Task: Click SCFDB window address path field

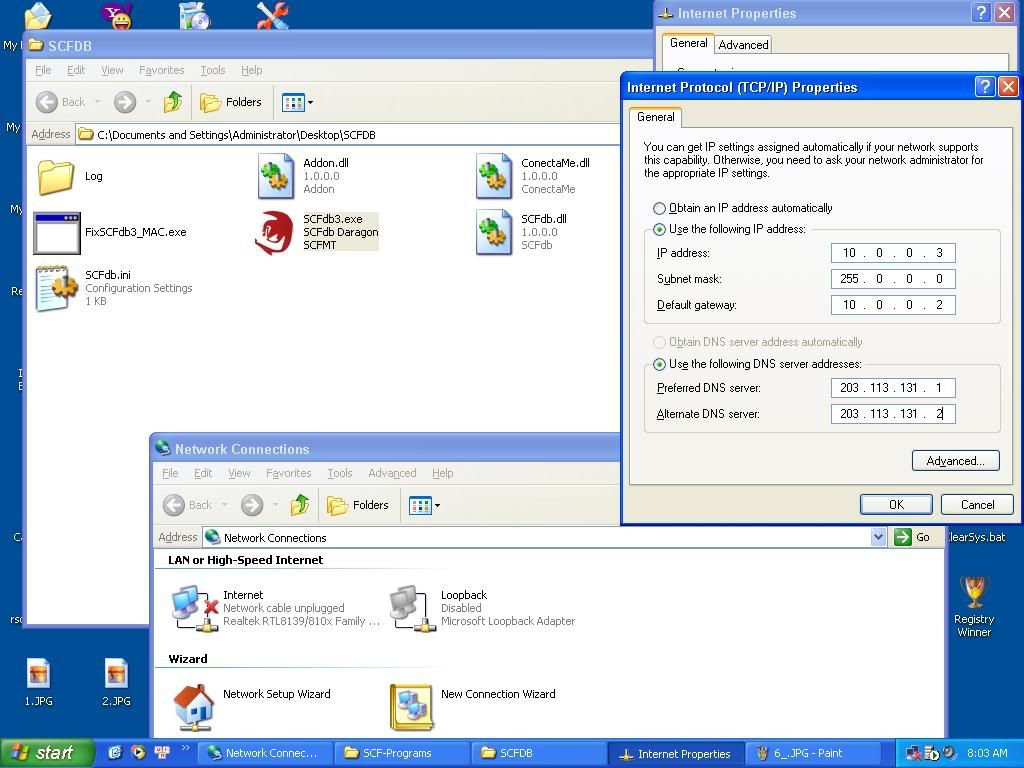Action: [347, 135]
